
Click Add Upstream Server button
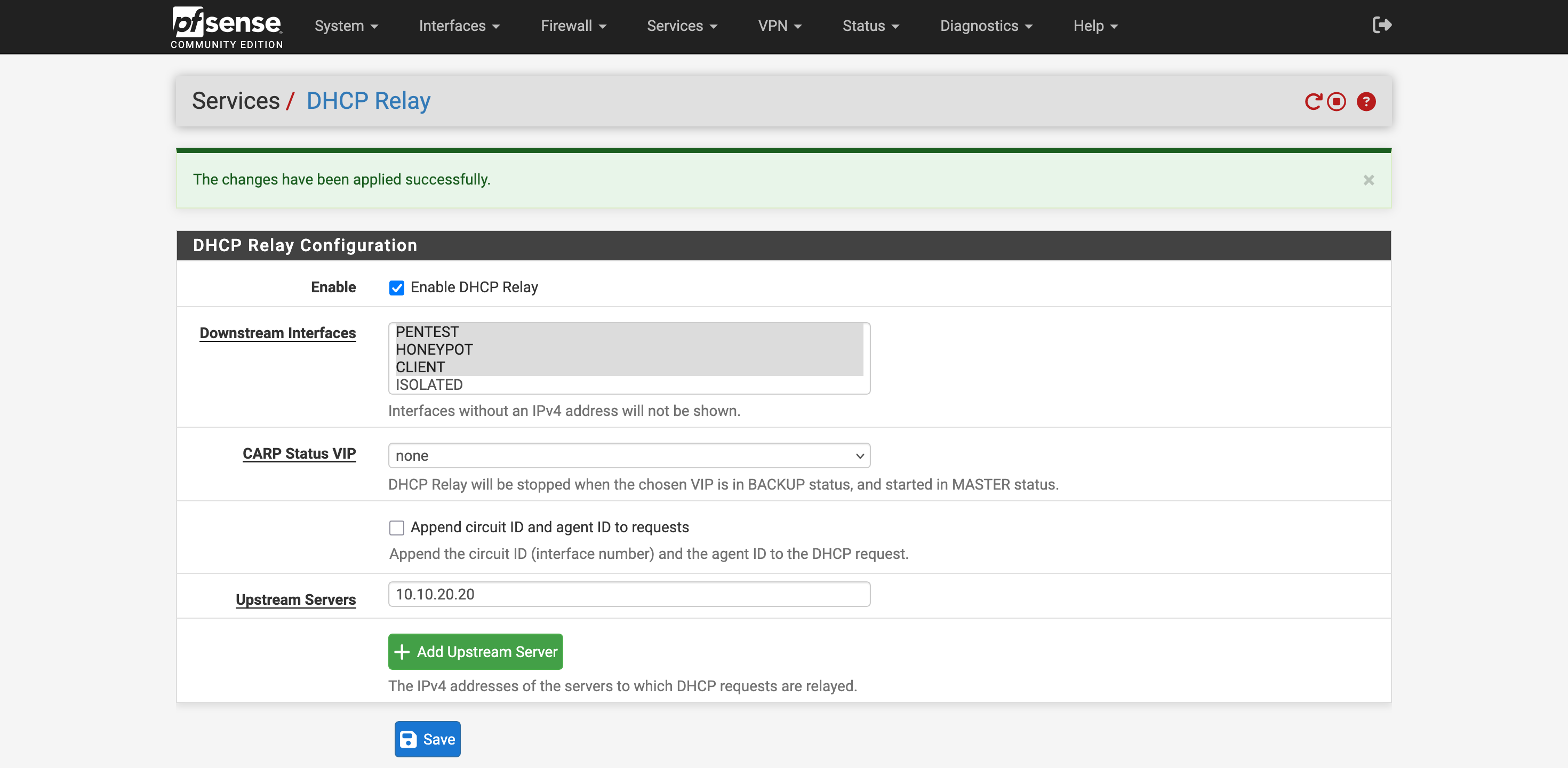click(475, 652)
